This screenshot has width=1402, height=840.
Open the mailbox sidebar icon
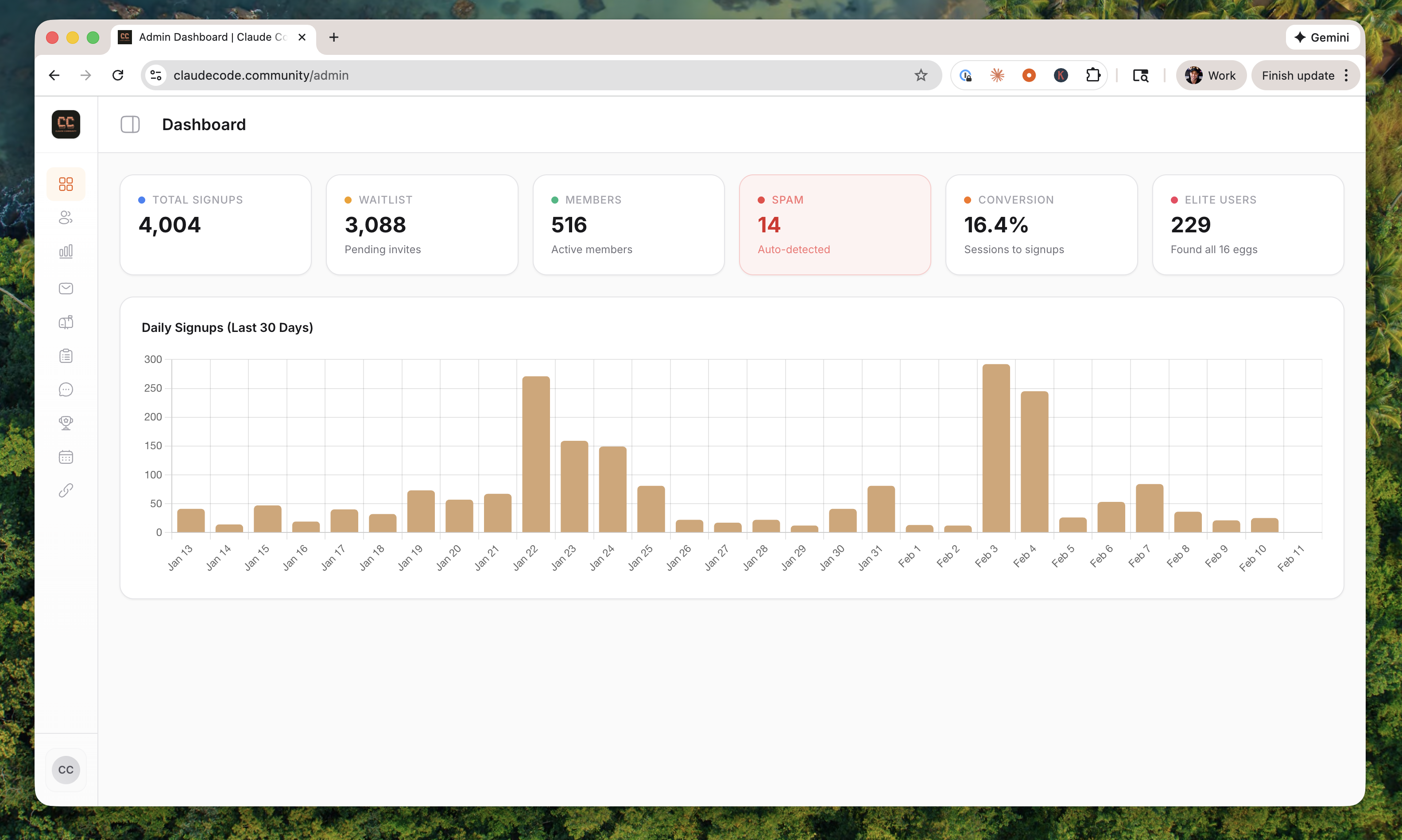point(66,322)
